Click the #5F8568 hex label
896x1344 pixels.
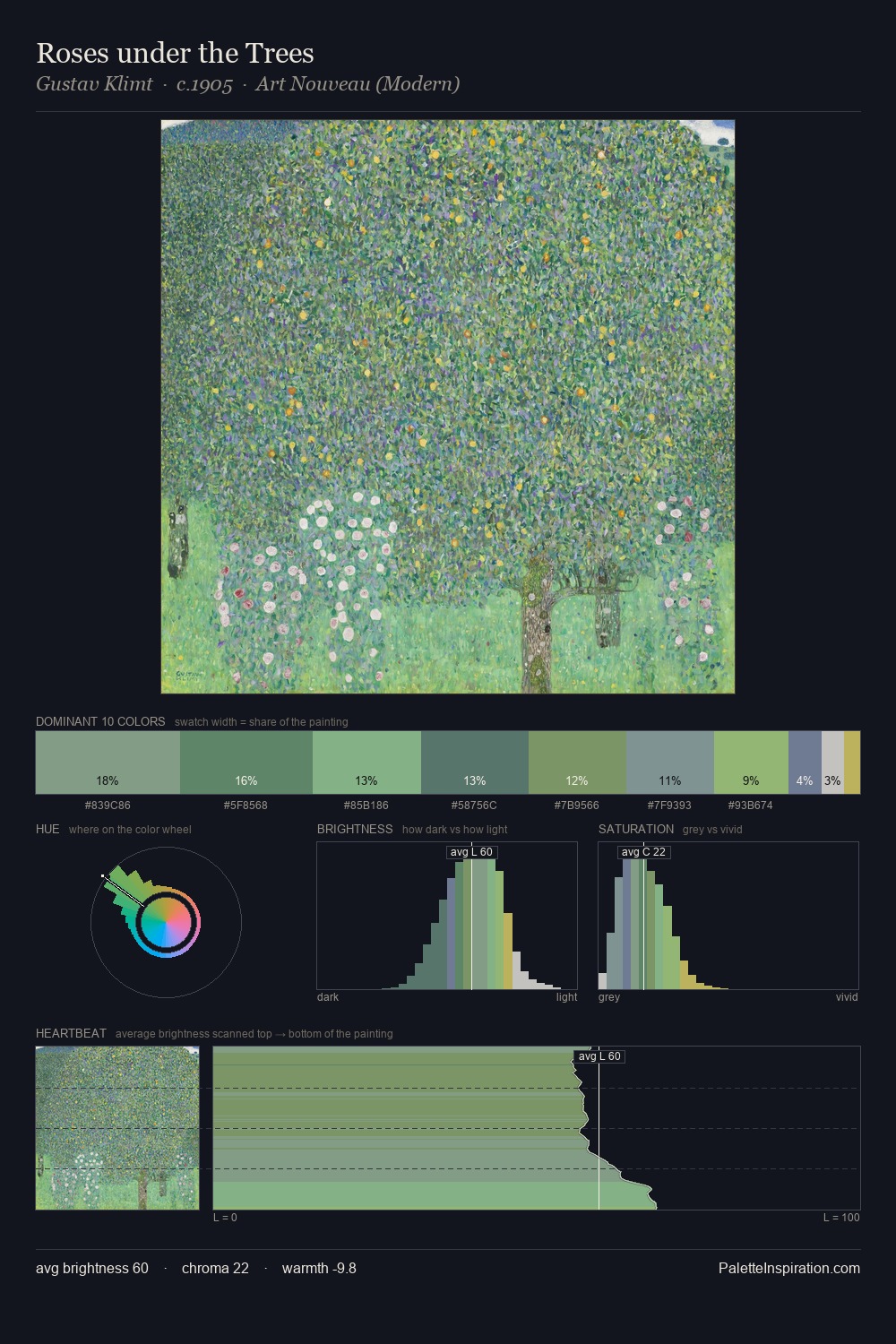coord(246,806)
